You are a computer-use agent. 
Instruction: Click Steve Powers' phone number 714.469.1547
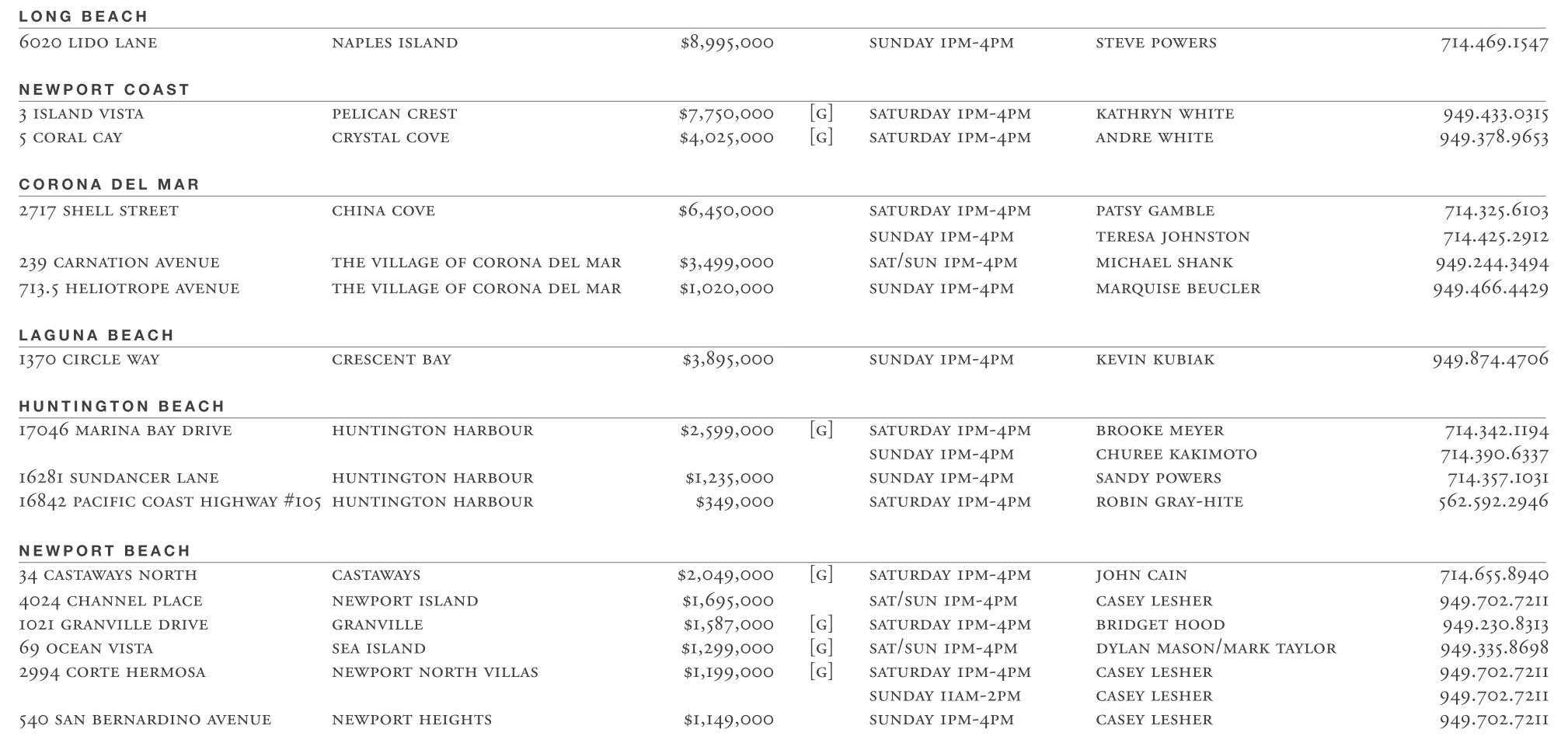1493,43
